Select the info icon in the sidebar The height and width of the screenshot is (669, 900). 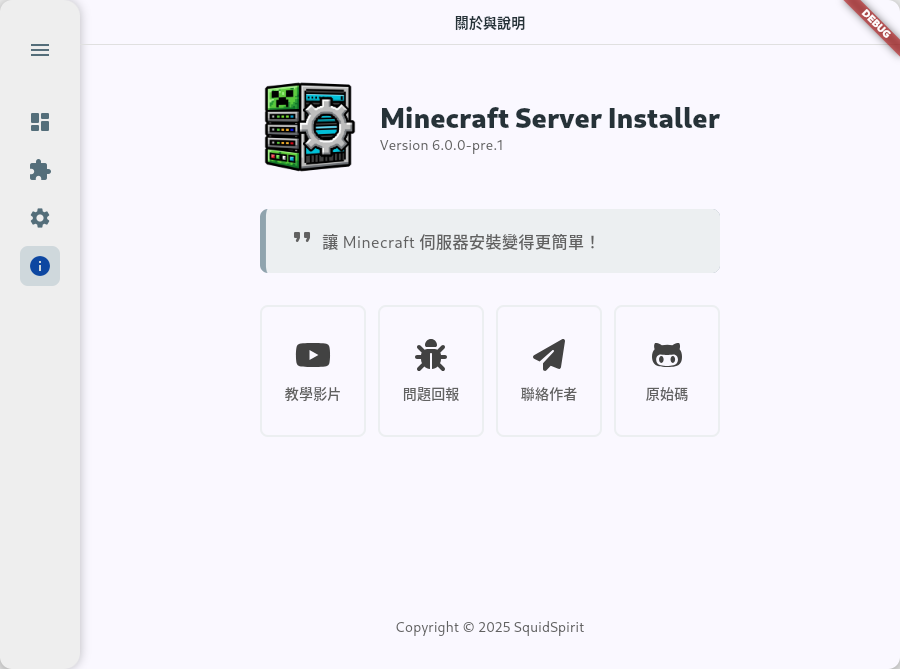pyautogui.click(x=40, y=266)
